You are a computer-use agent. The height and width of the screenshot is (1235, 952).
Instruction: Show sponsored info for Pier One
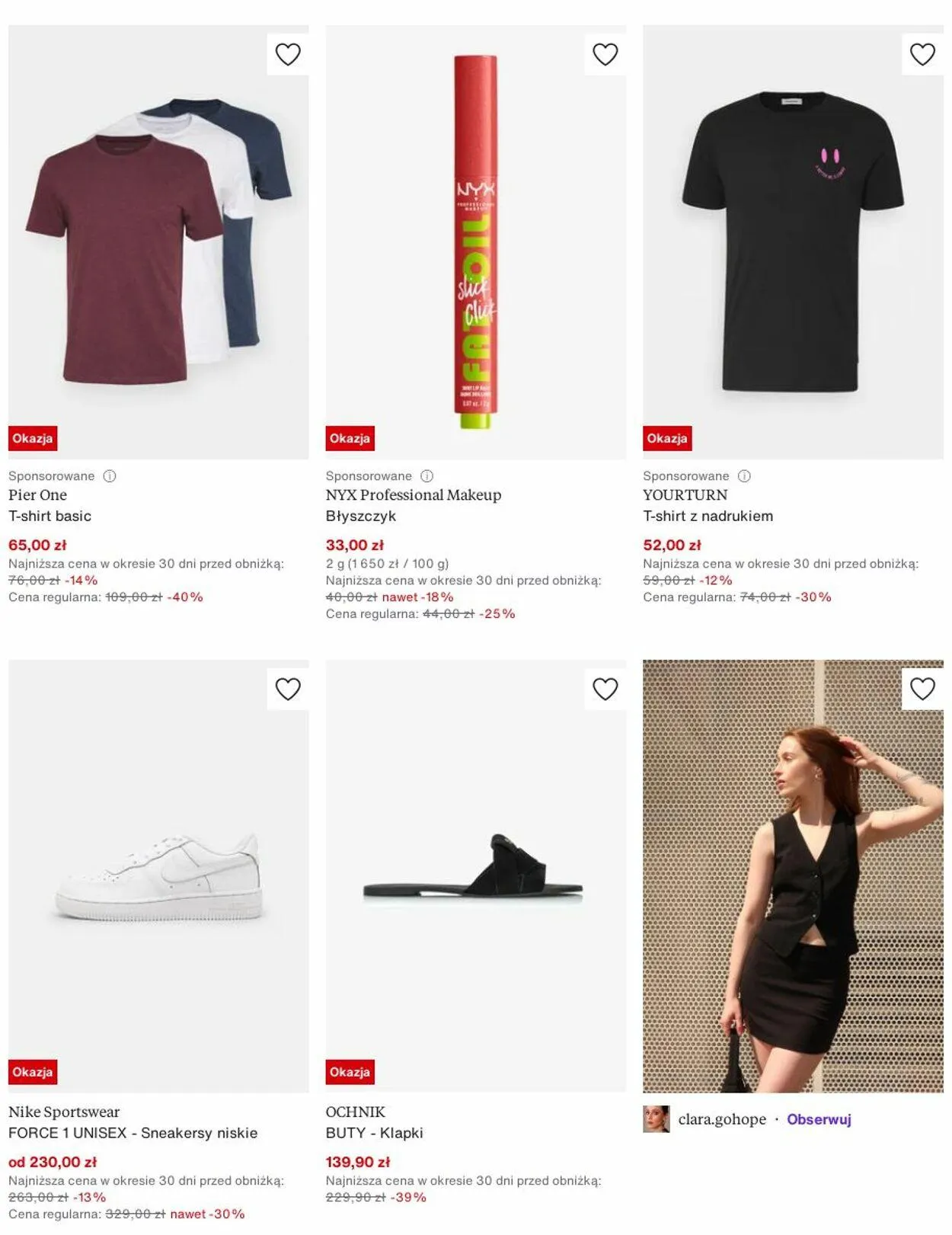coord(110,476)
